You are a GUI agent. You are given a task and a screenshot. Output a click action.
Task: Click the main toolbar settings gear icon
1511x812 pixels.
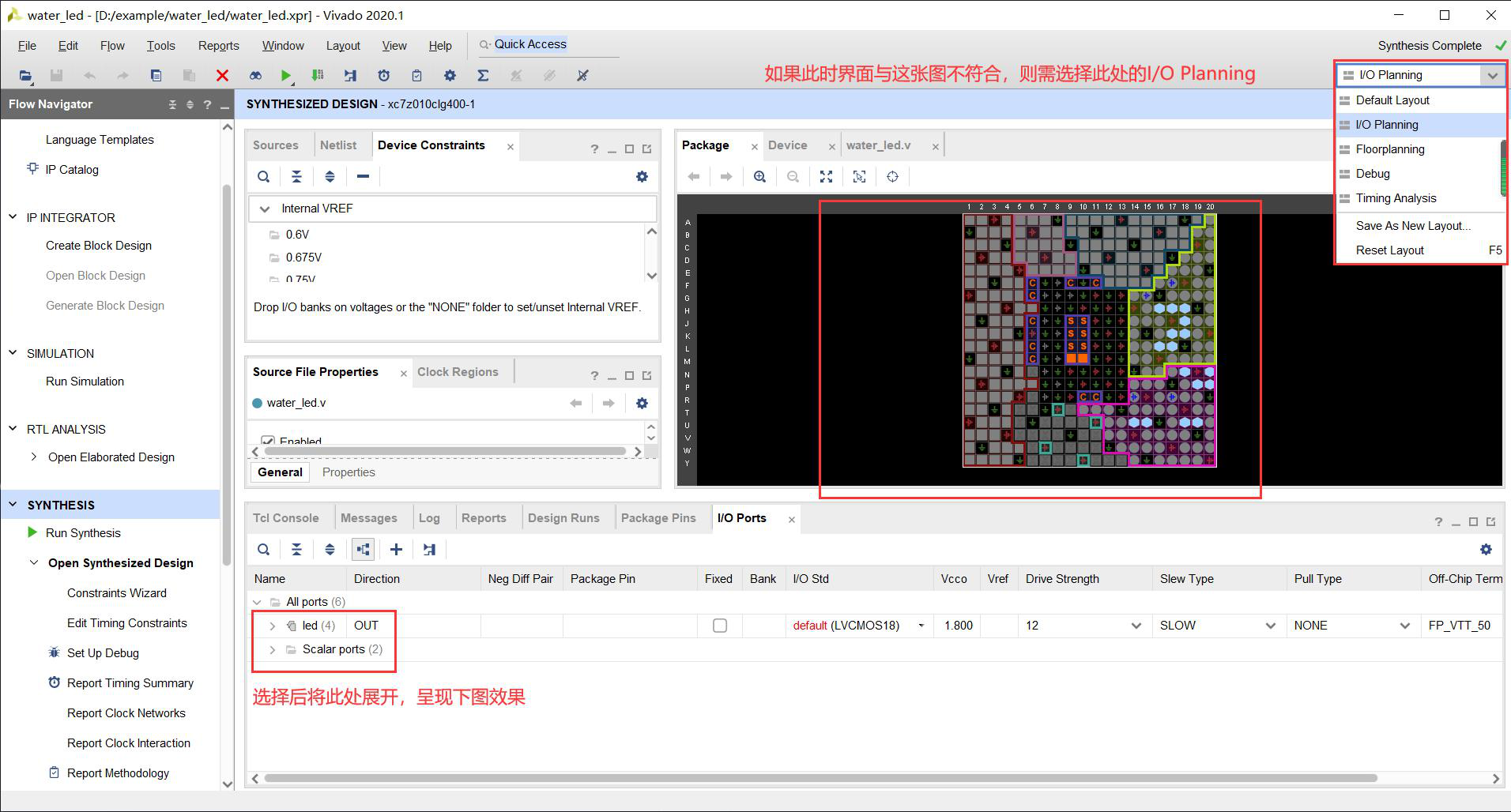tap(450, 76)
